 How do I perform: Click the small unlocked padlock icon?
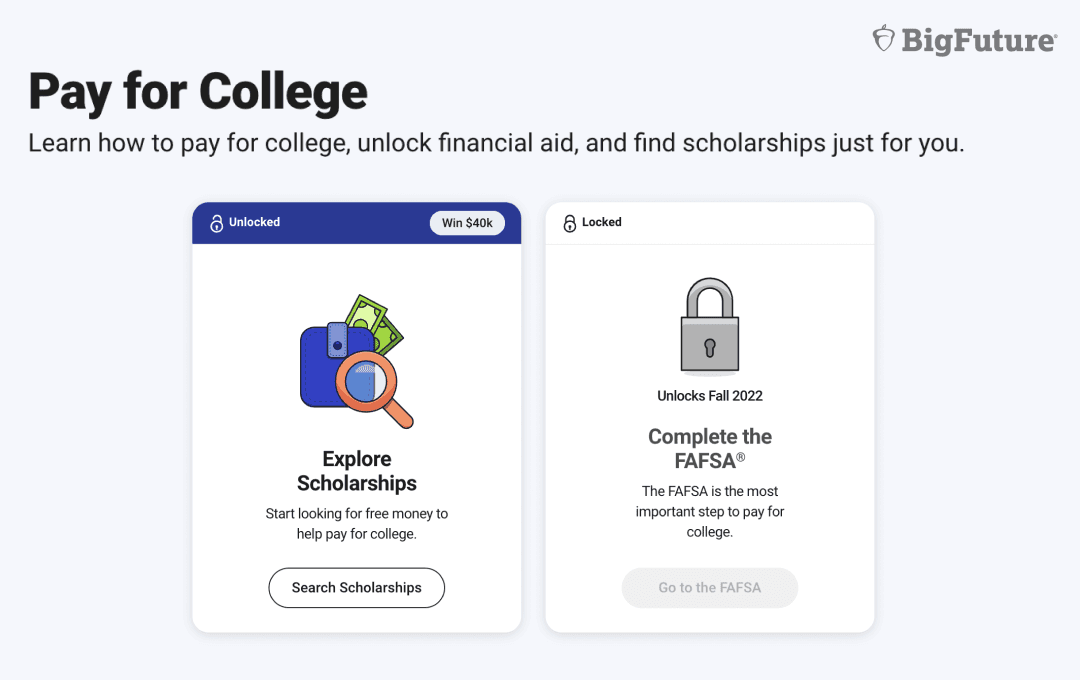pos(216,223)
